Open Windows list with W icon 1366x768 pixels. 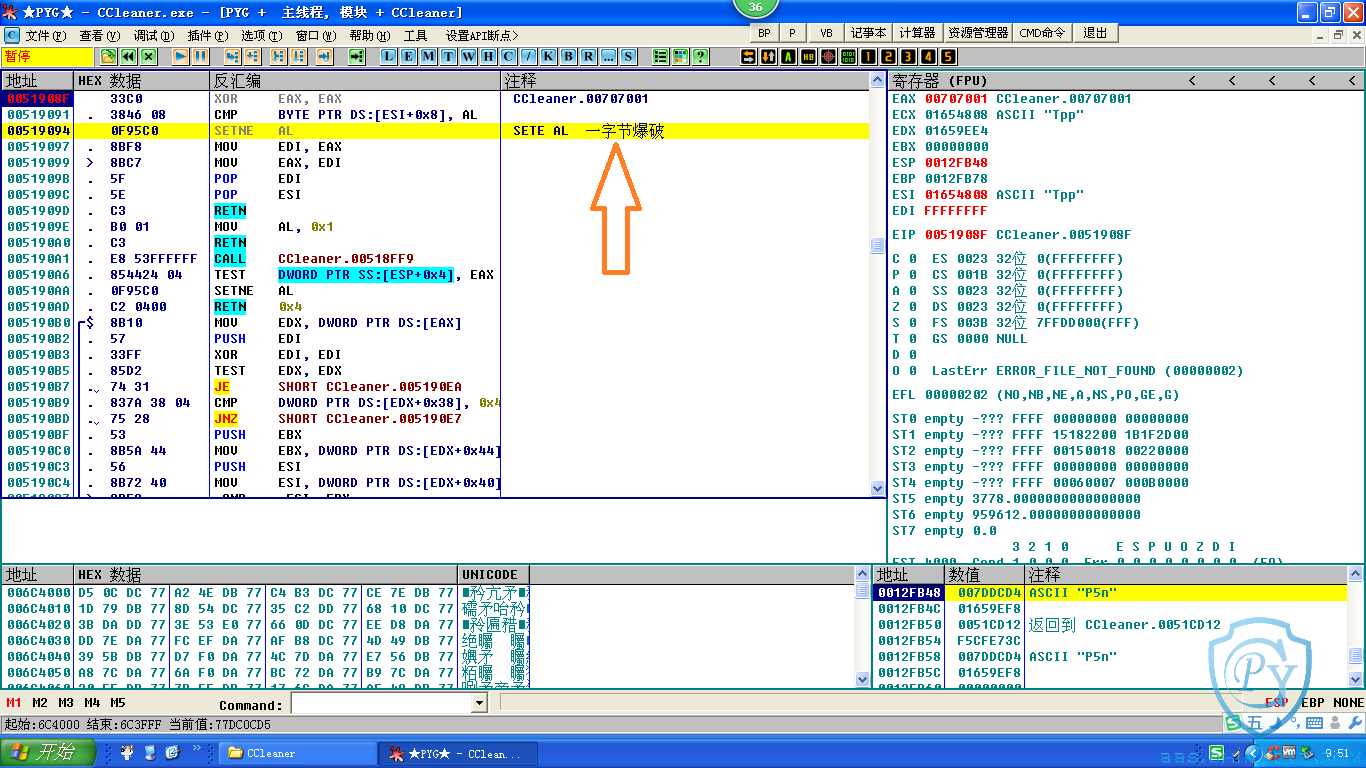(468, 57)
